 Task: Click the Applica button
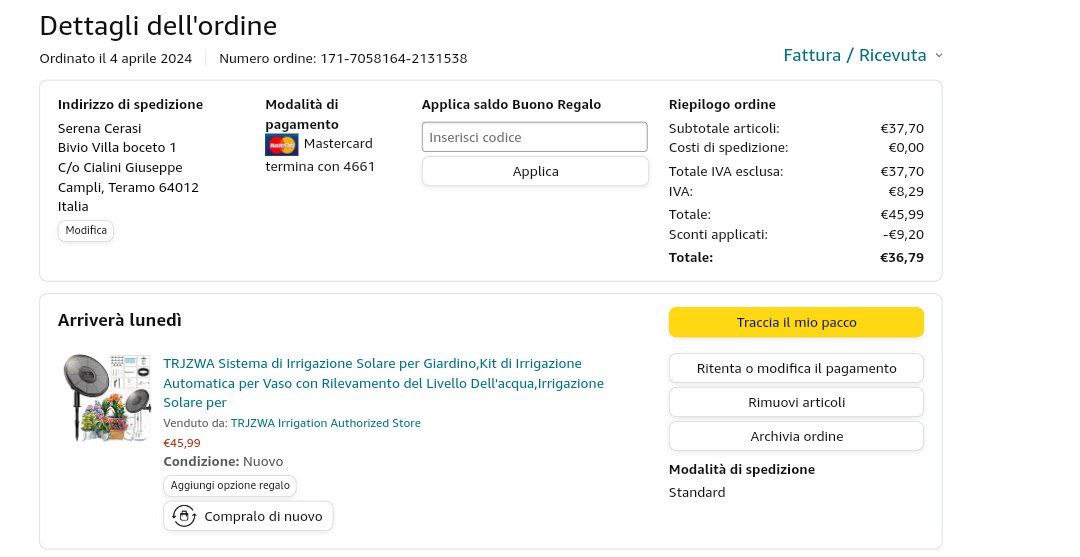click(535, 171)
